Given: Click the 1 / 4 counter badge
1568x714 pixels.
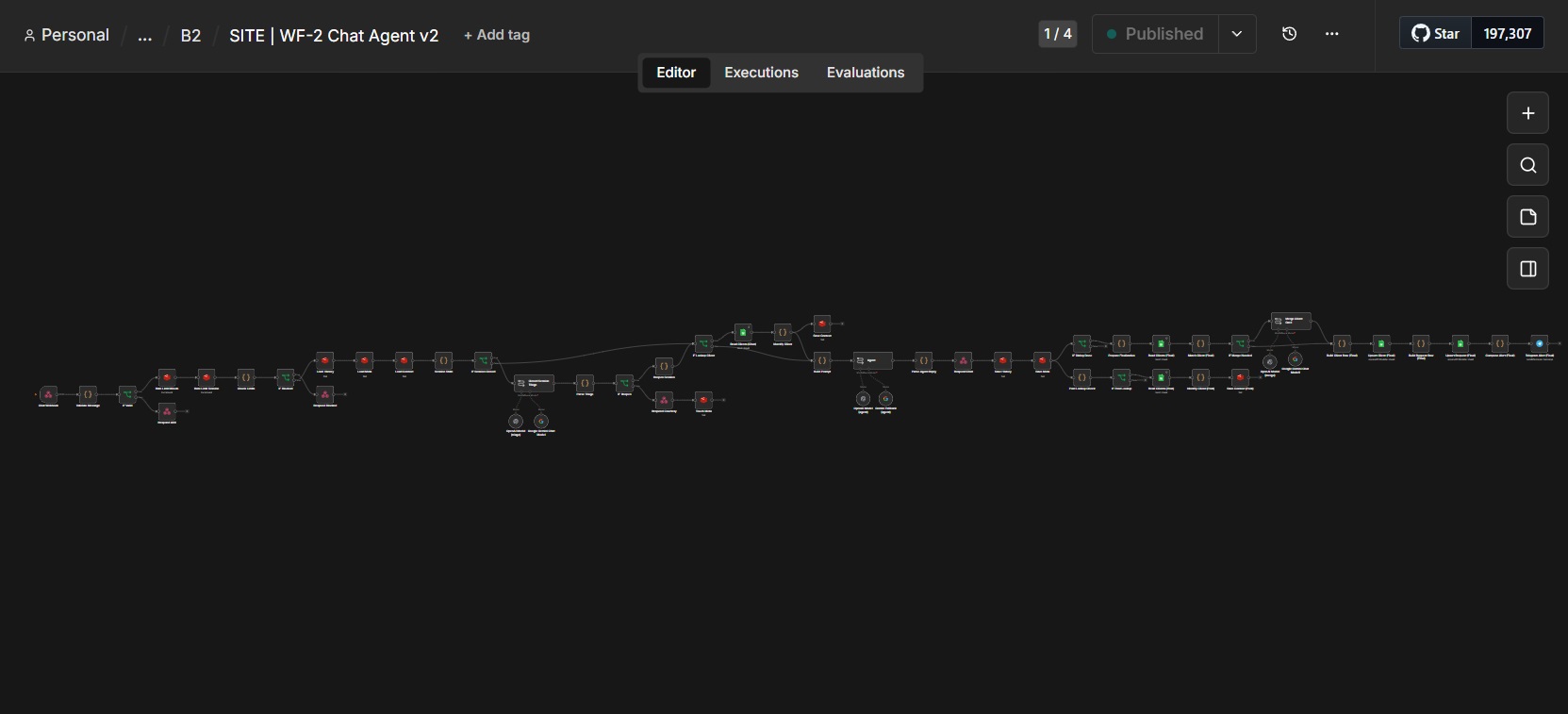Looking at the screenshot, I should (x=1057, y=34).
